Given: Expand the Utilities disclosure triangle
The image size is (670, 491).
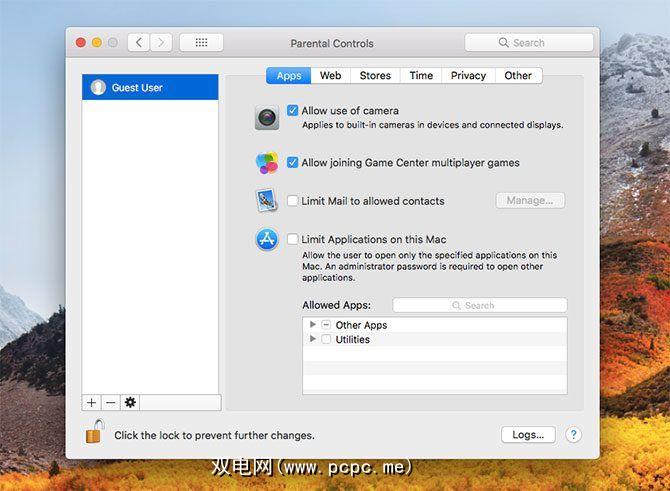Looking at the screenshot, I should click(x=312, y=338).
